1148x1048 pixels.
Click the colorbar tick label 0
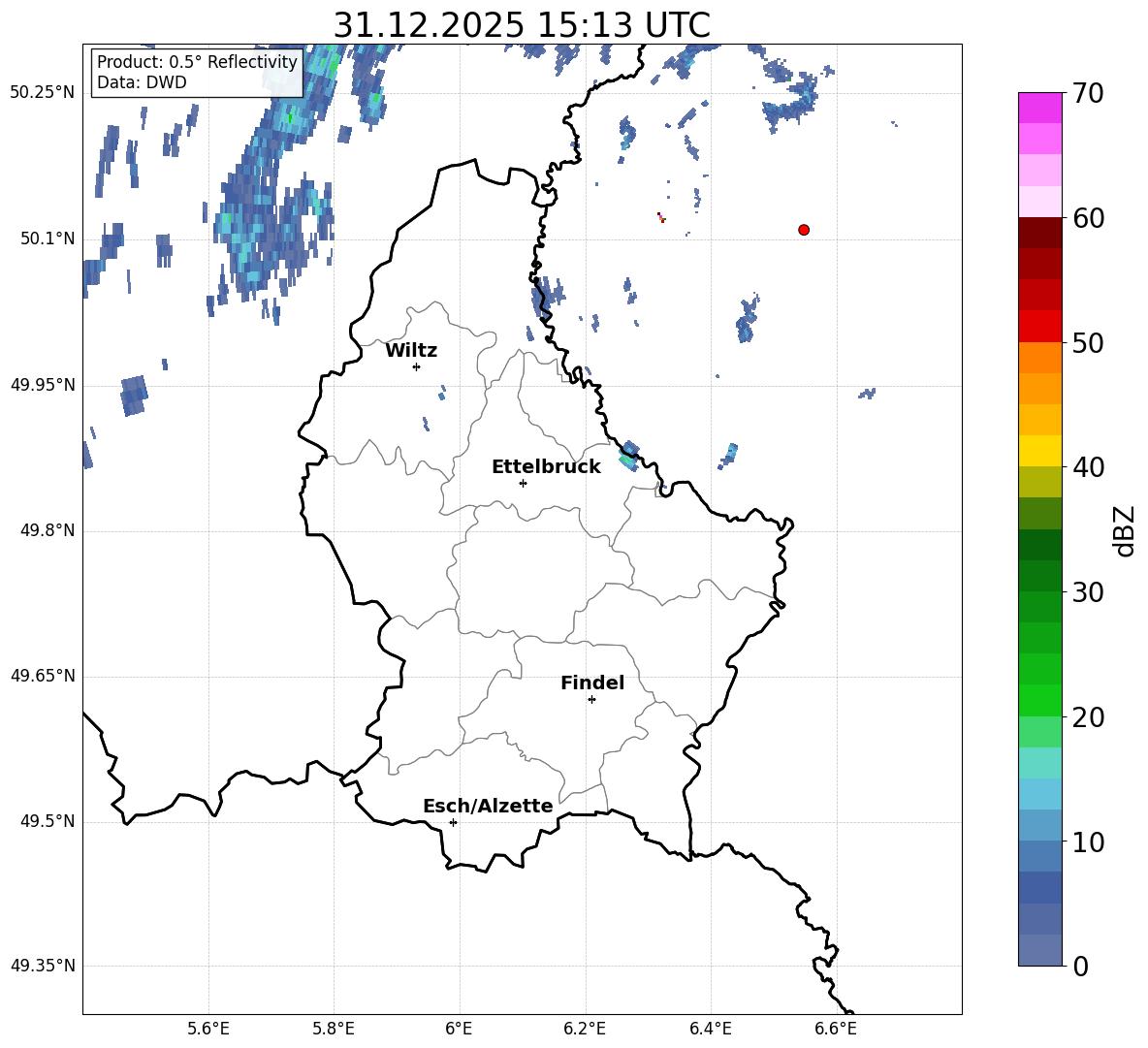coord(1080,966)
